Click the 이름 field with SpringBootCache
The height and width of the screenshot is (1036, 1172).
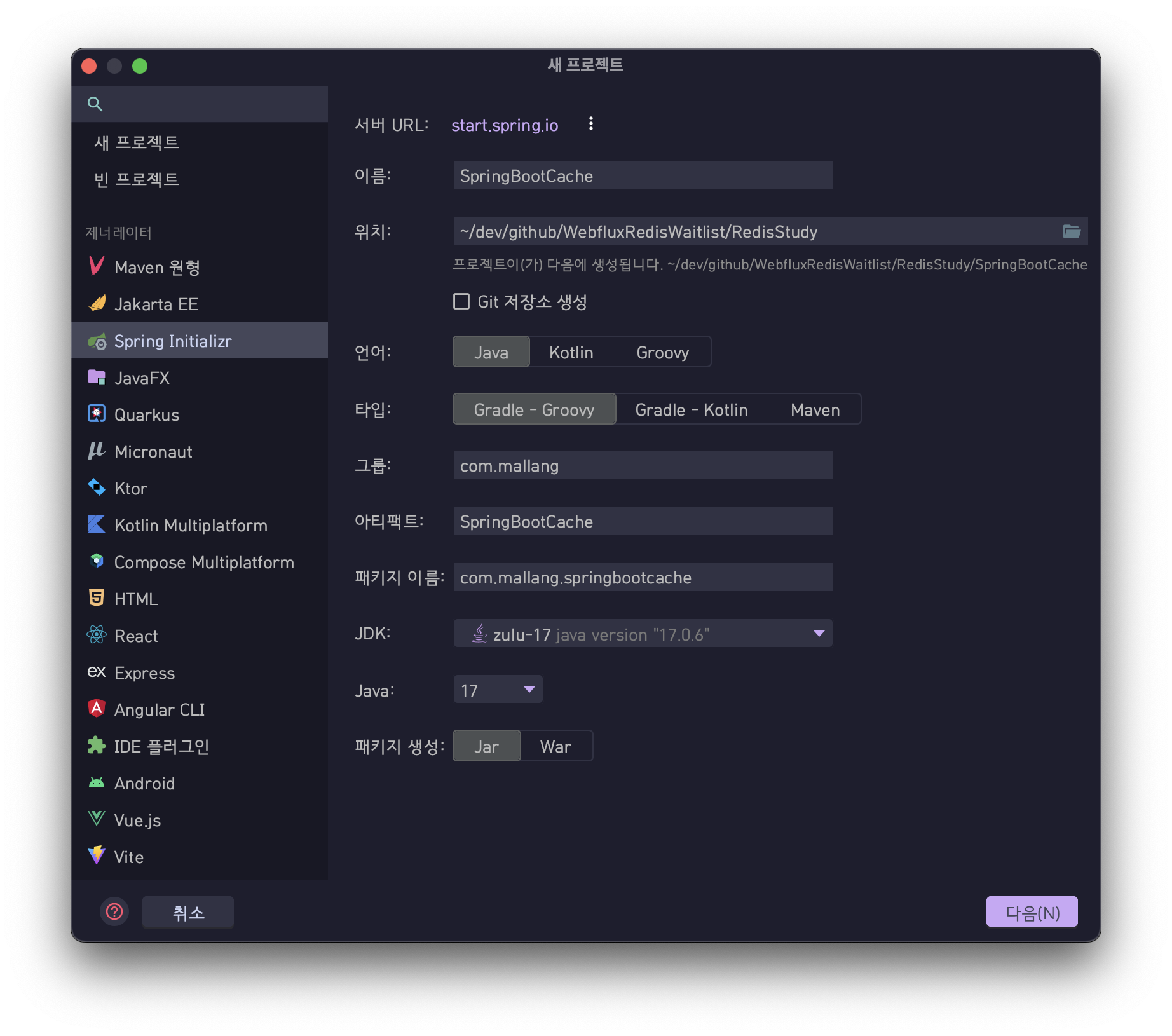point(643,175)
